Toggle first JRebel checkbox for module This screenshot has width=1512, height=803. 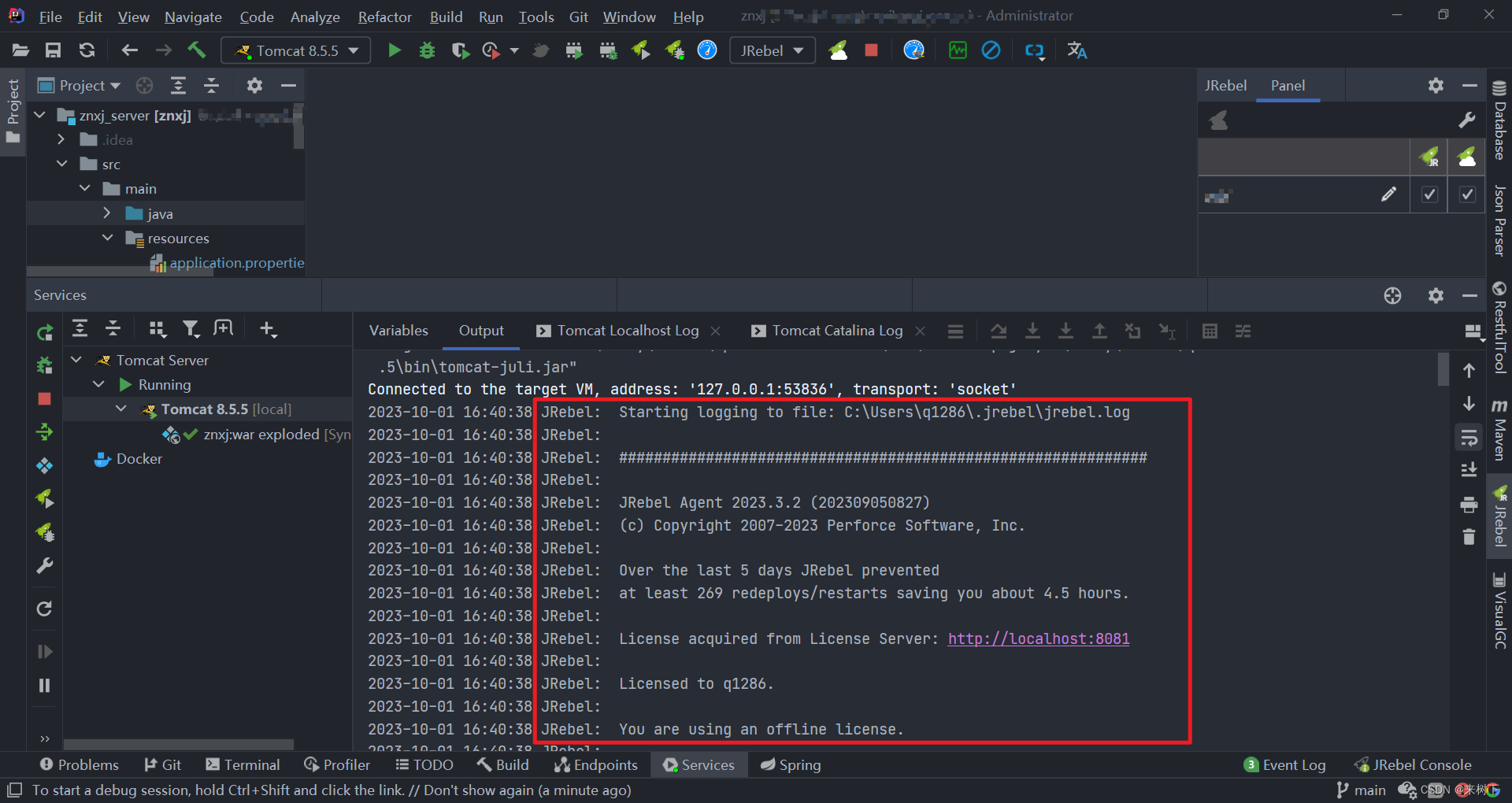pos(1429,194)
